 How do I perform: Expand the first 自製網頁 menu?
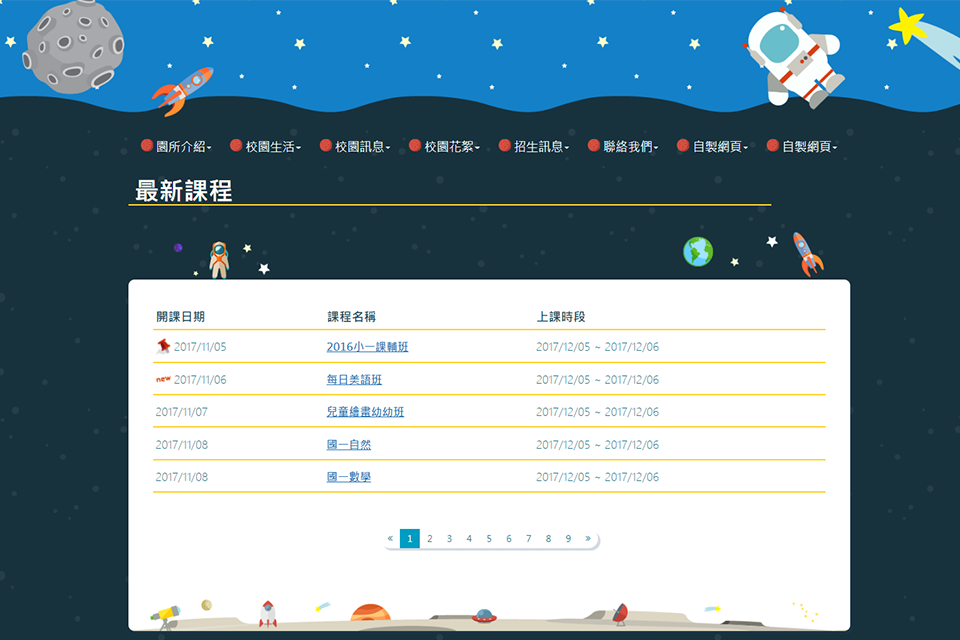[x=713, y=146]
